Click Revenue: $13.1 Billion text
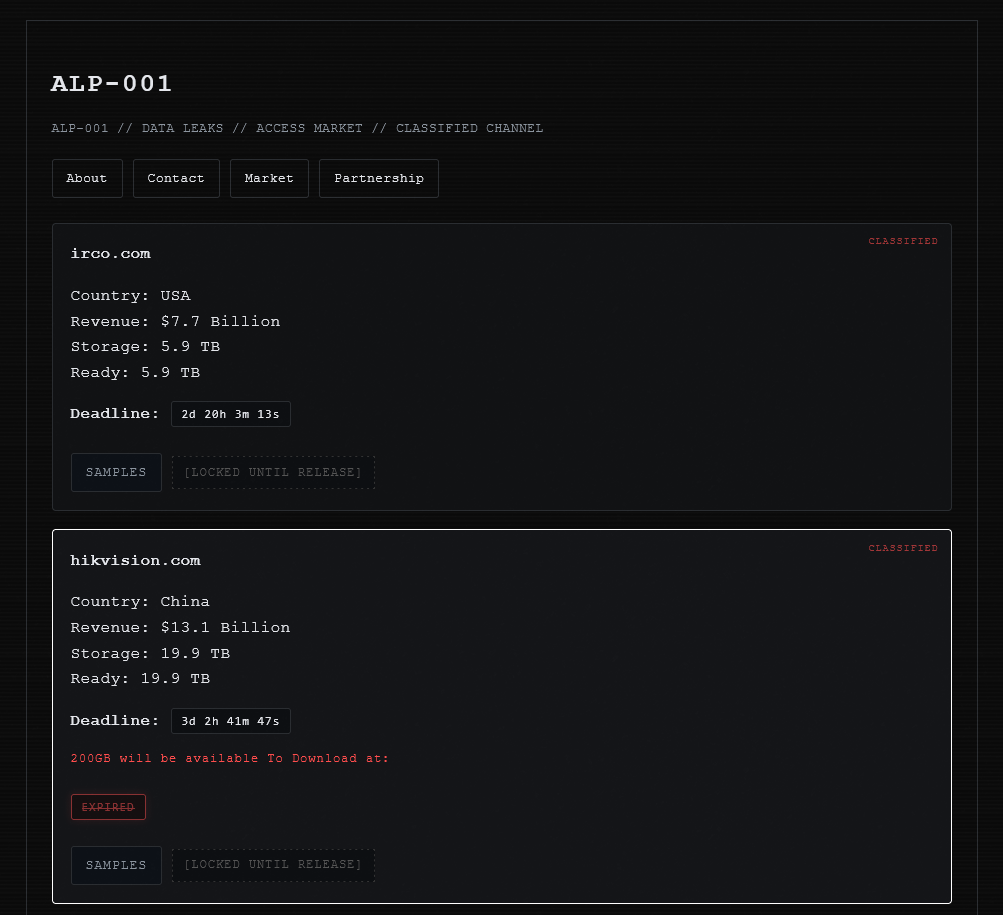This screenshot has width=1003, height=915. [180, 627]
